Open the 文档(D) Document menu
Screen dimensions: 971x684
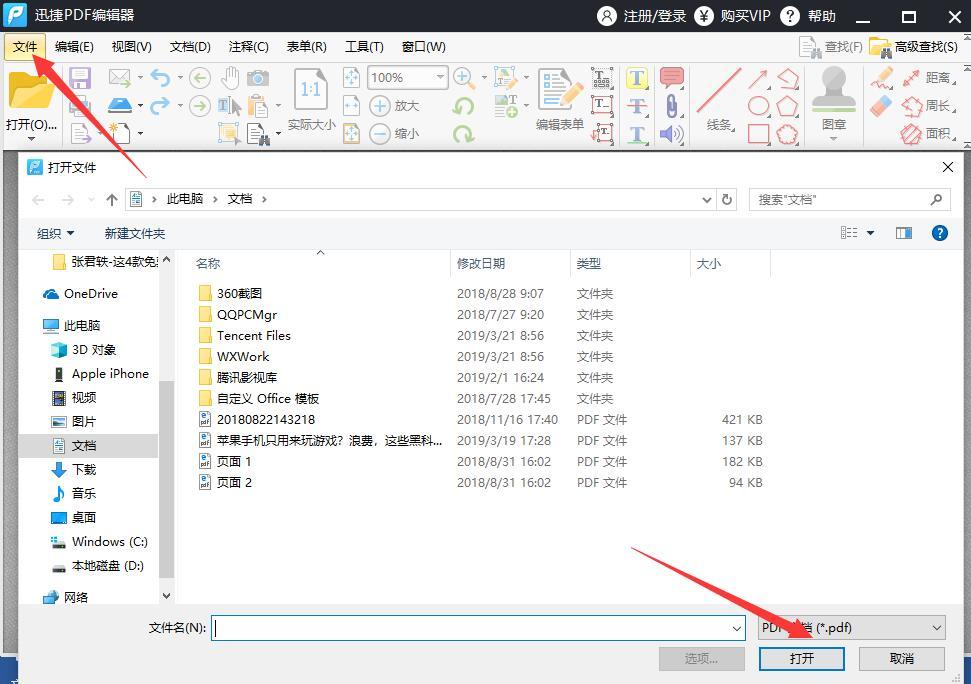pos(190,47)
